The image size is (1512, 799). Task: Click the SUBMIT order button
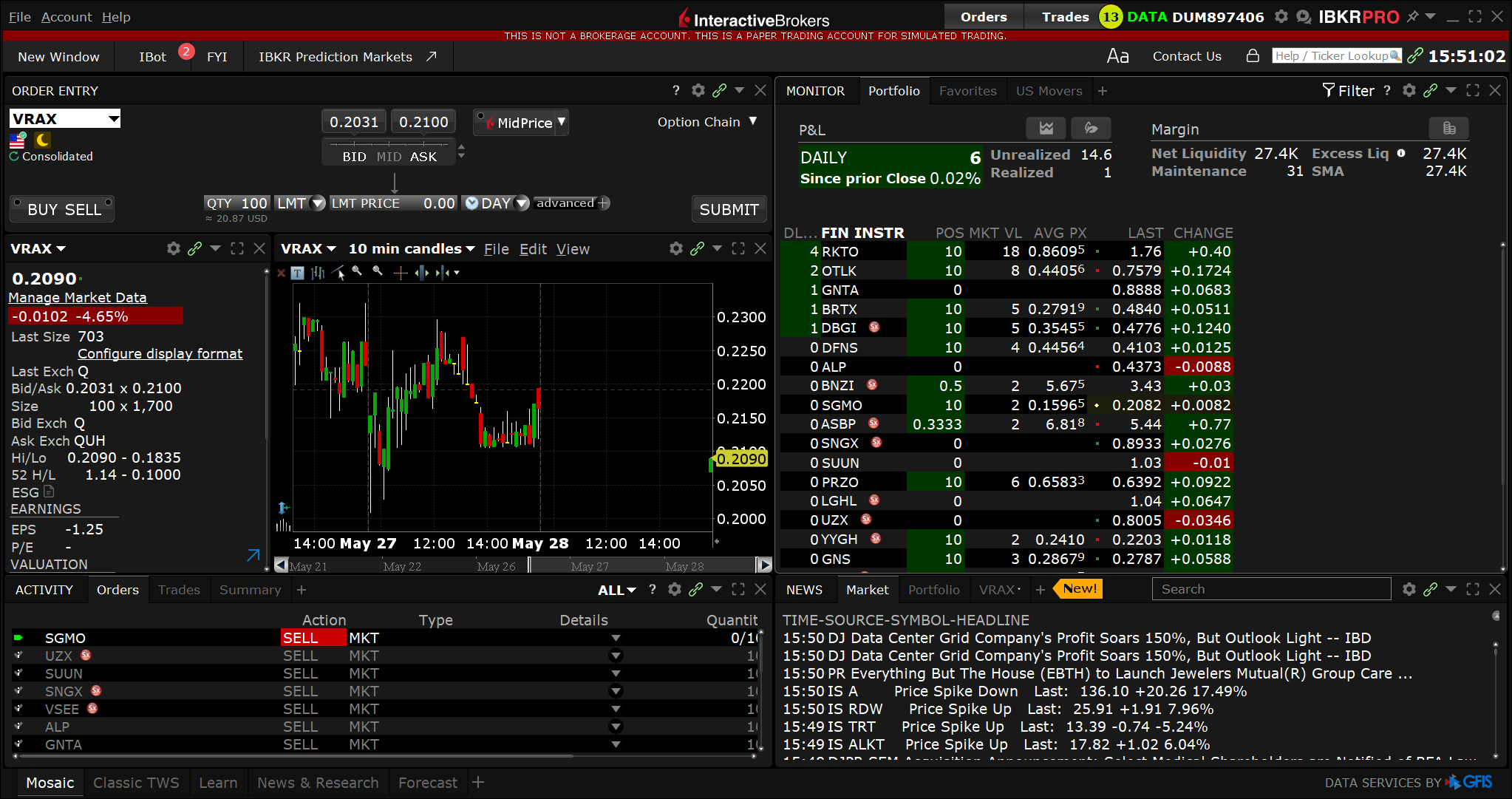729,209
